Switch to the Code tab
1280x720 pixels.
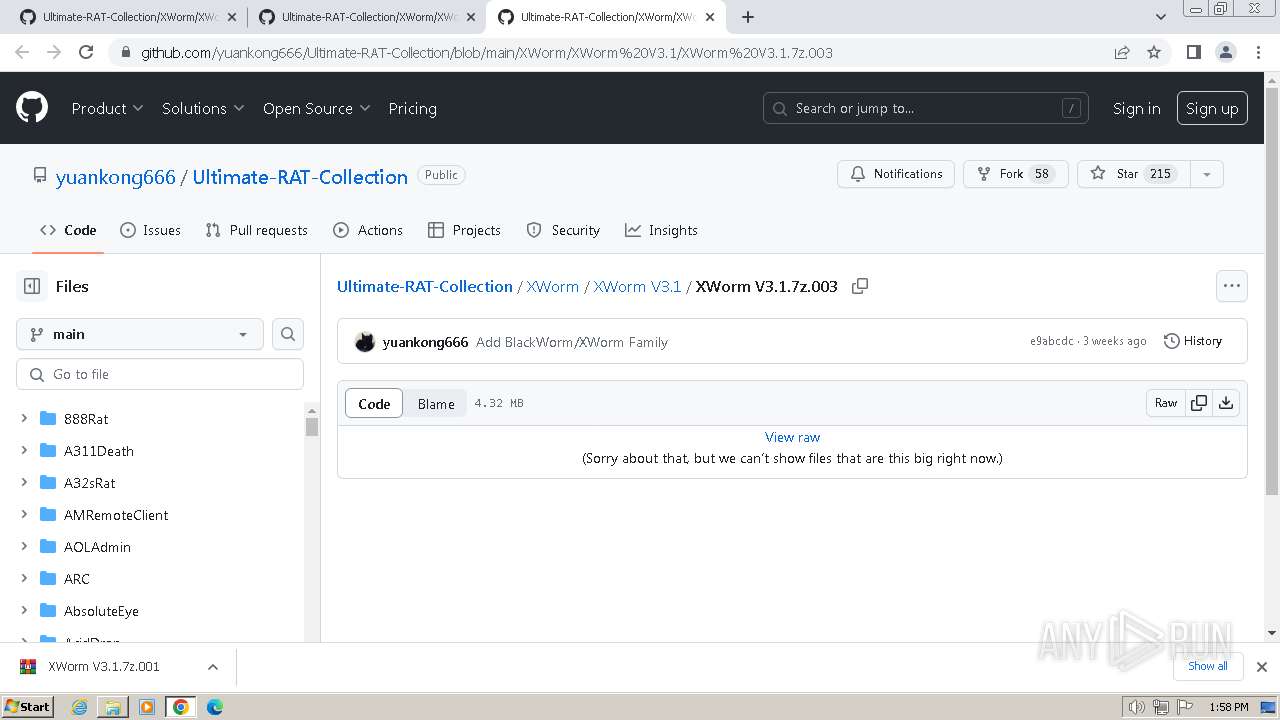pos(68,230)
